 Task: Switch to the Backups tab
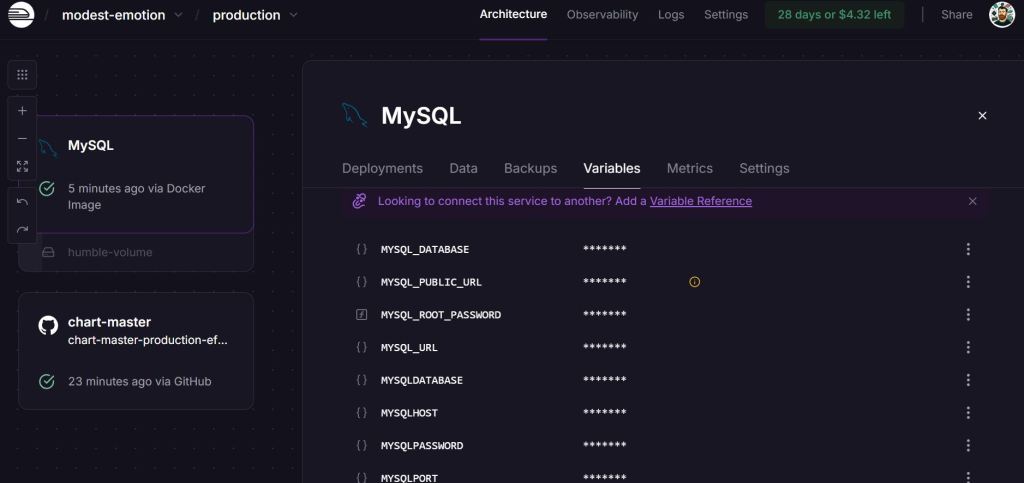tap(530, 168)
